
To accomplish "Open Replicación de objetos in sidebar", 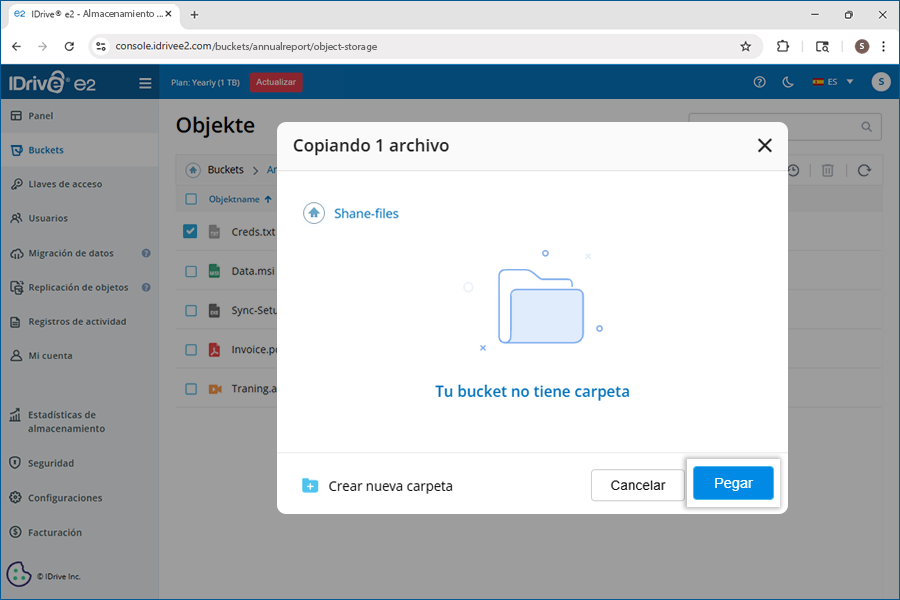I will click(x=79, y=287).
